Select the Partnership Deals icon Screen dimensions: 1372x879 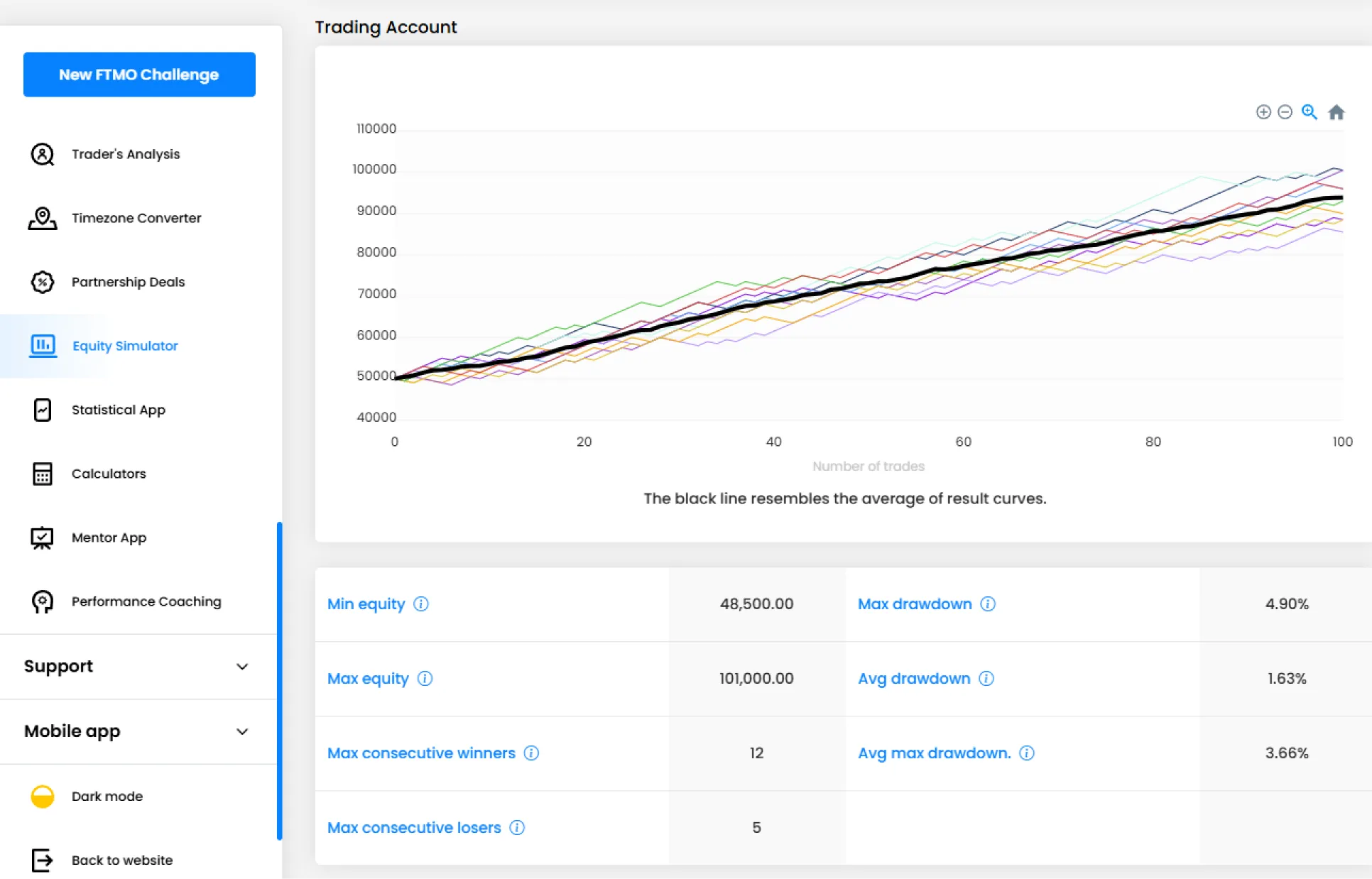tap(43, 282)
